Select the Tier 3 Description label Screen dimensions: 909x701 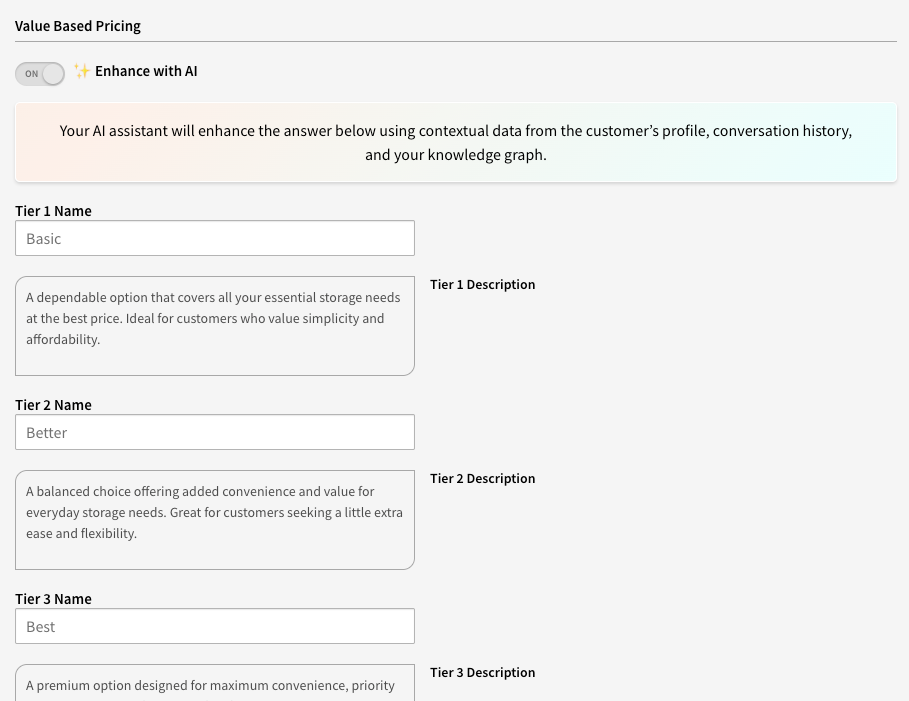pos(482,673)
